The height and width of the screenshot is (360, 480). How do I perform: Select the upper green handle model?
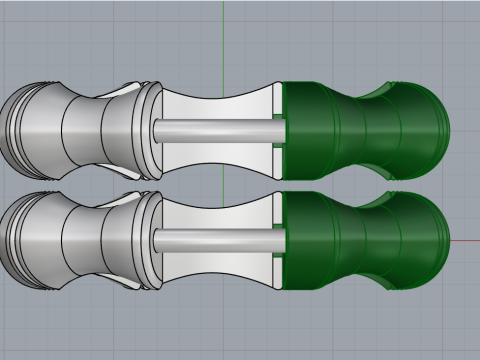click(366, 131)
